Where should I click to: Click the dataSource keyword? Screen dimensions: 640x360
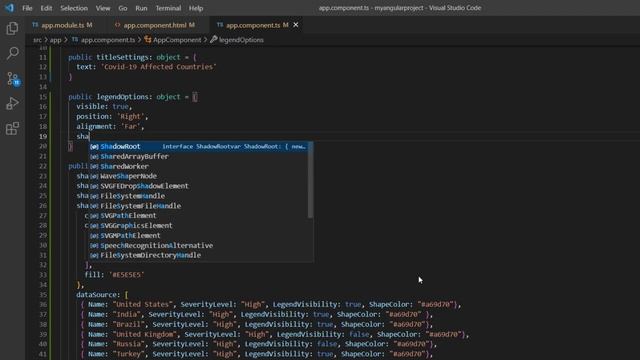coord(96,295)
